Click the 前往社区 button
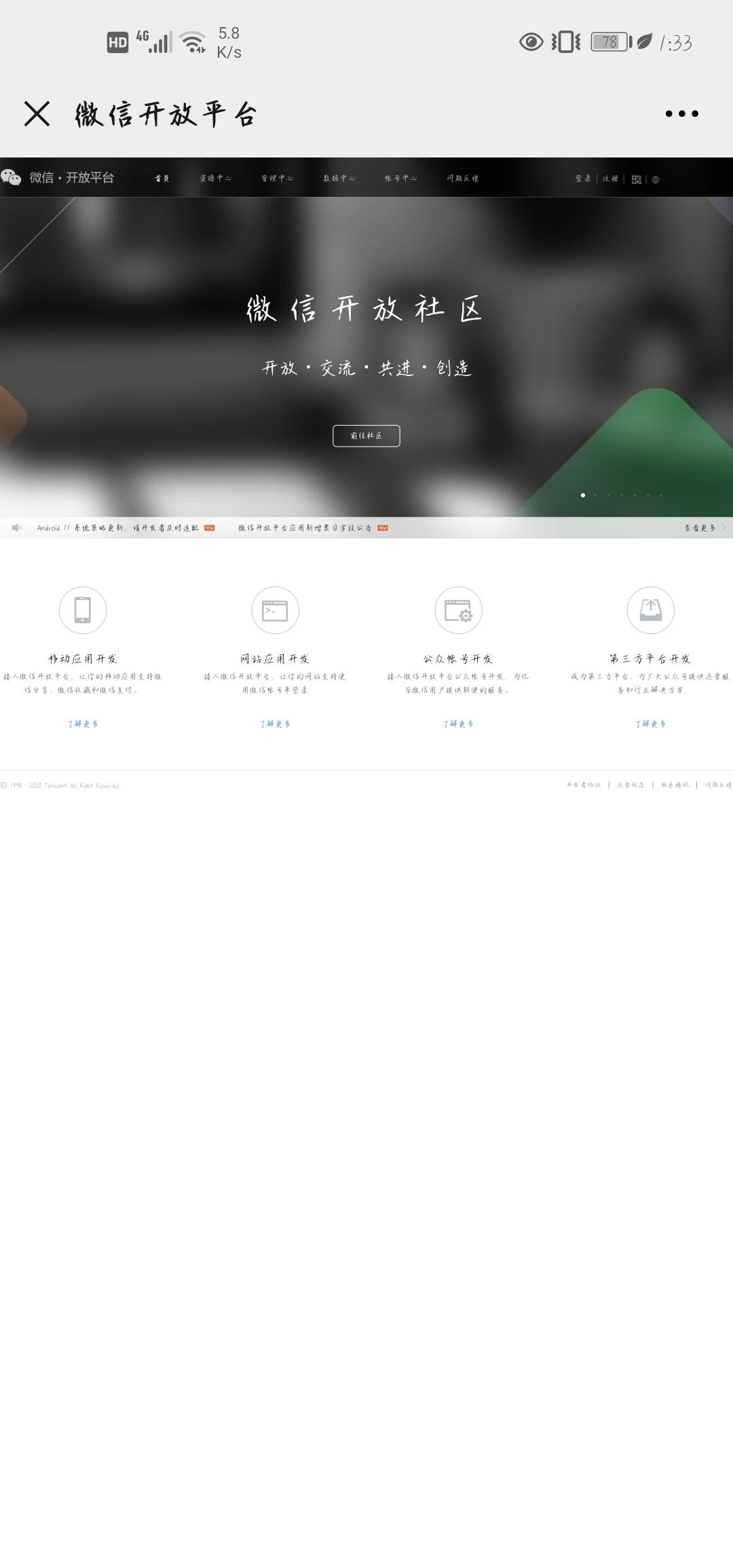Image resolution: width=733 pixels, height=1568 pixels. 366,436
